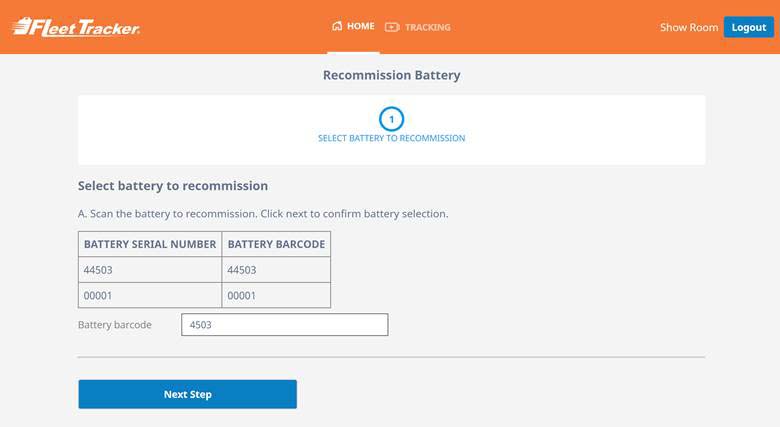Viewport: 780px width, 427px height.
Task: Focus the Battery barcode input field
Action: [284, 325]
